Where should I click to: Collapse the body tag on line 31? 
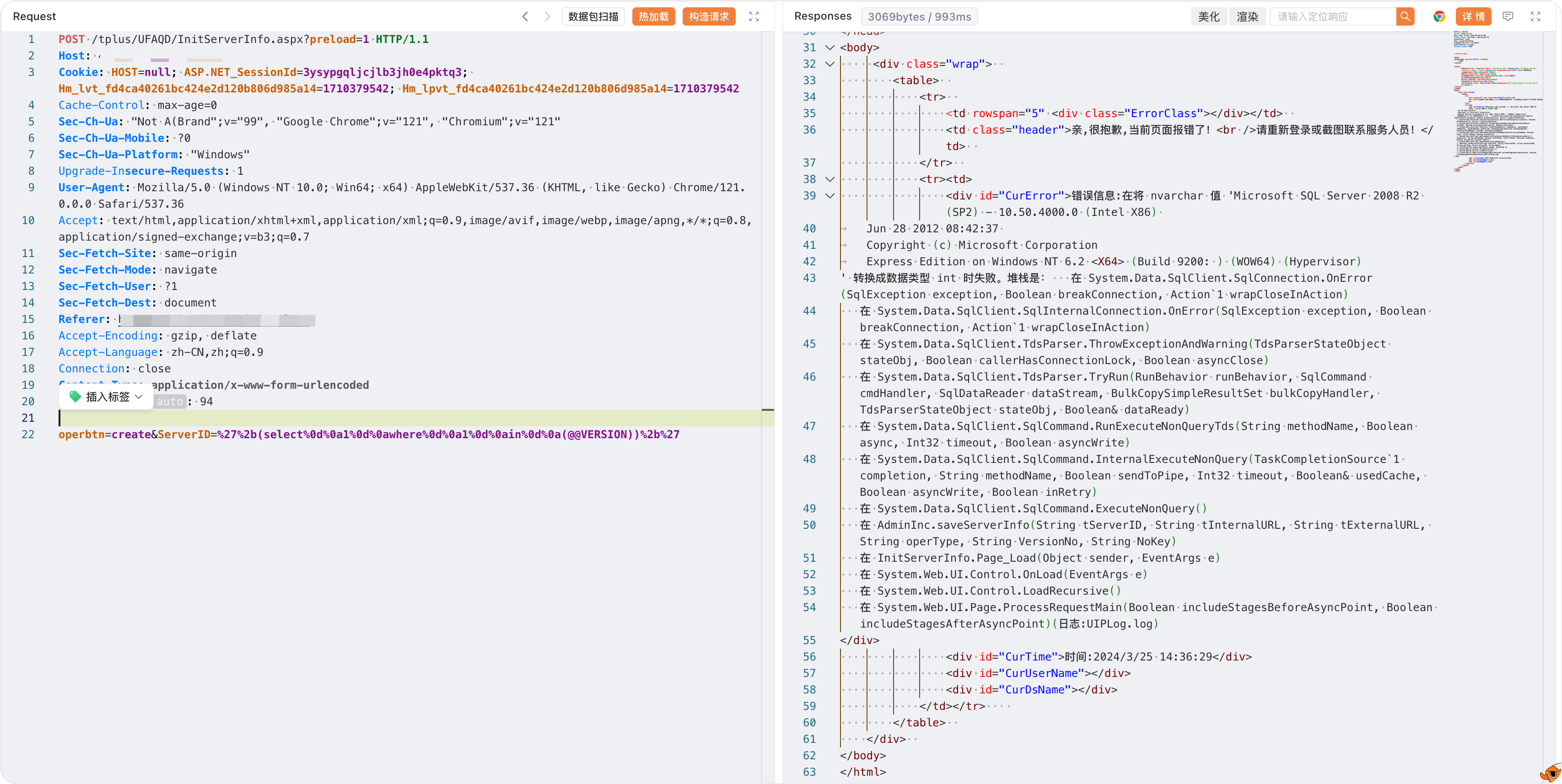(x=830, y=47)
